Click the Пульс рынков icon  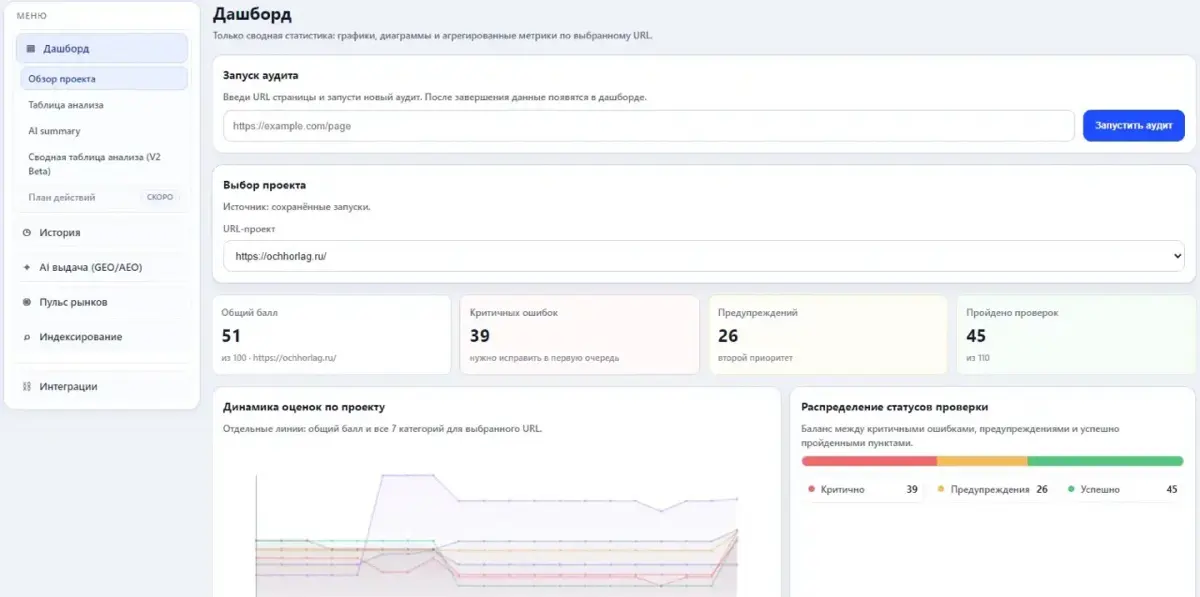[27, 302]
